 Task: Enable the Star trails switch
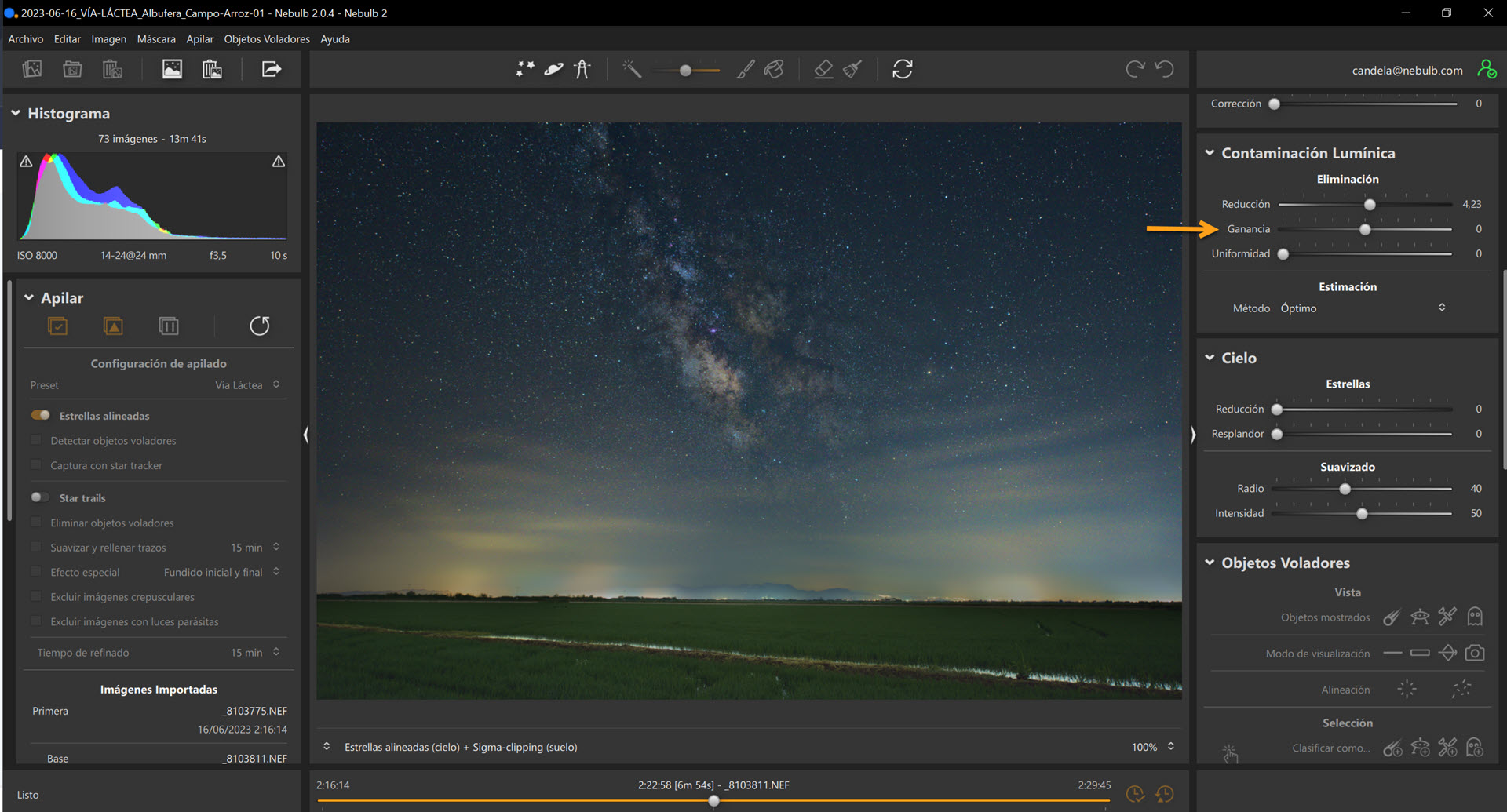point(41,497)
